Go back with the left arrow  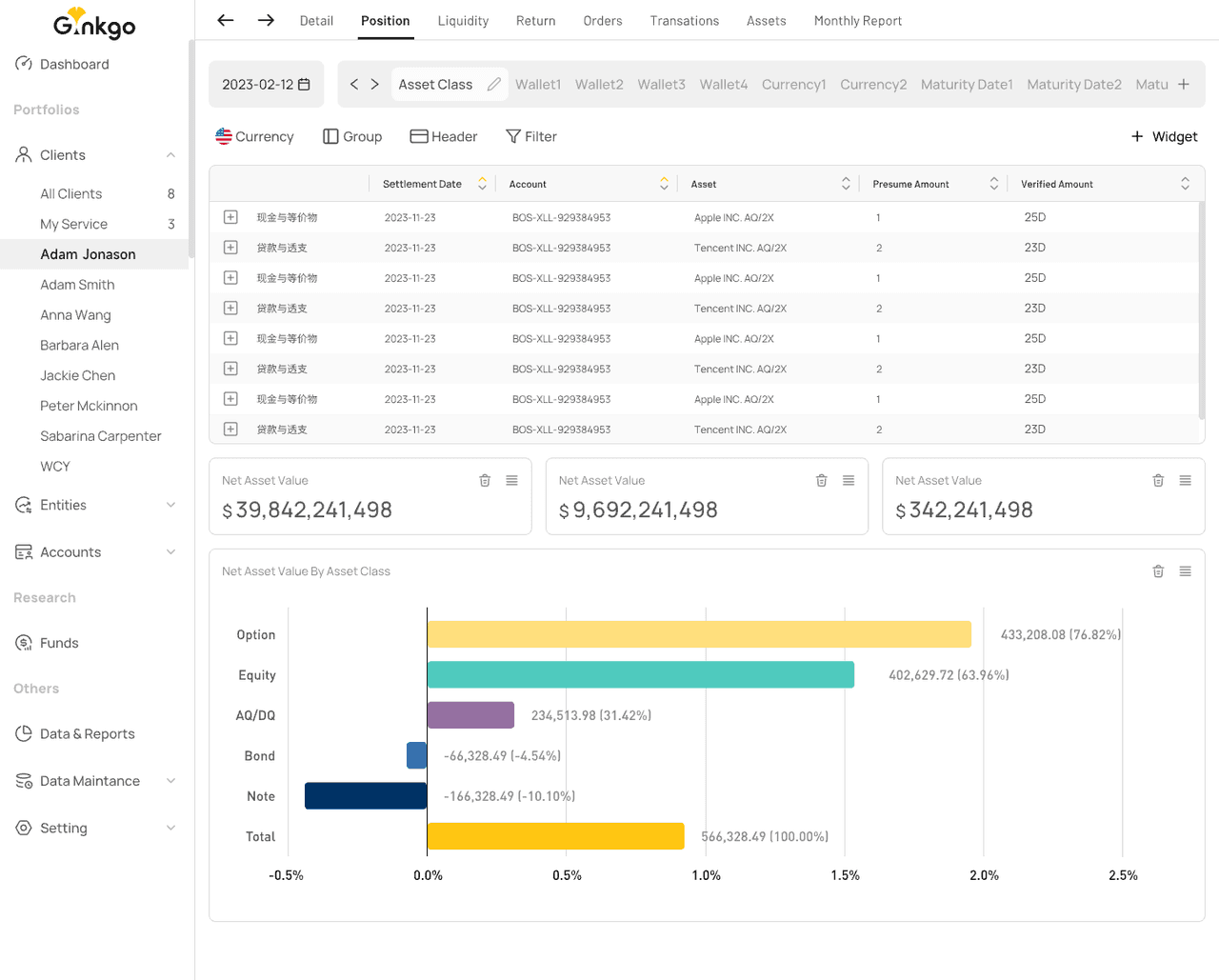point(226,20)
